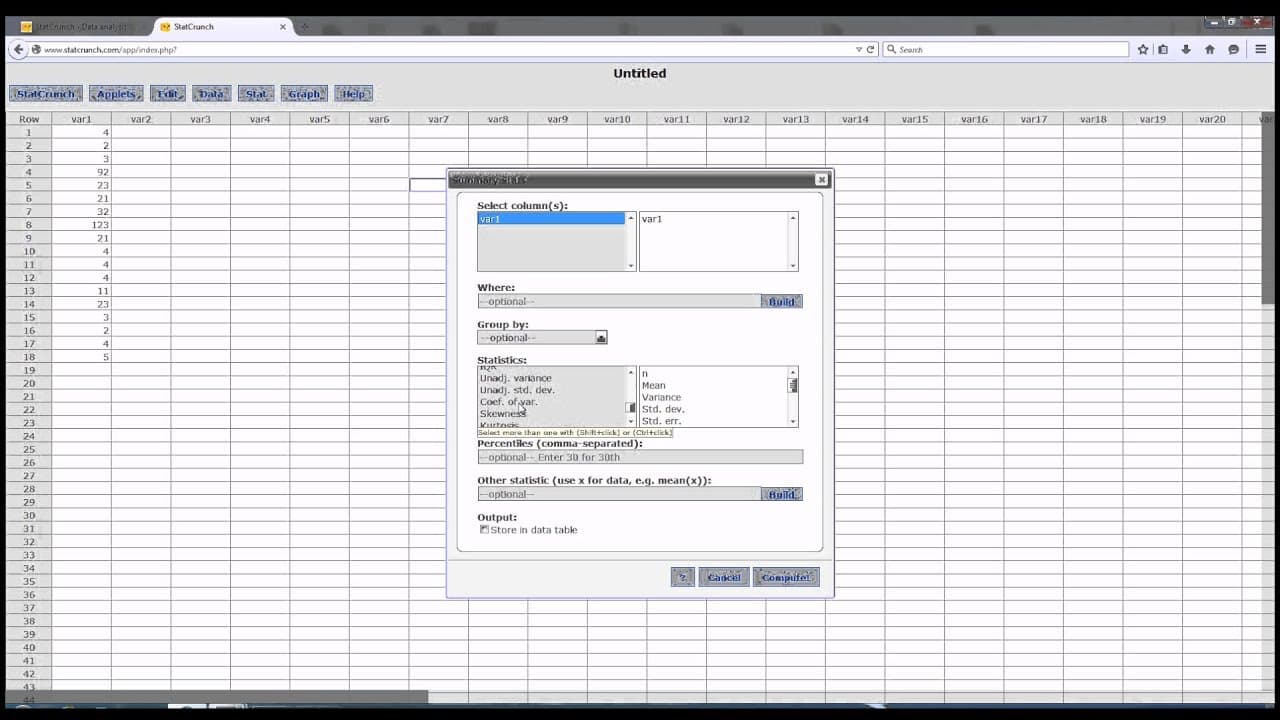The image size is (1280, 720).
Task: Go to the Firefox home page icon
Action: tap(1210, 49)
